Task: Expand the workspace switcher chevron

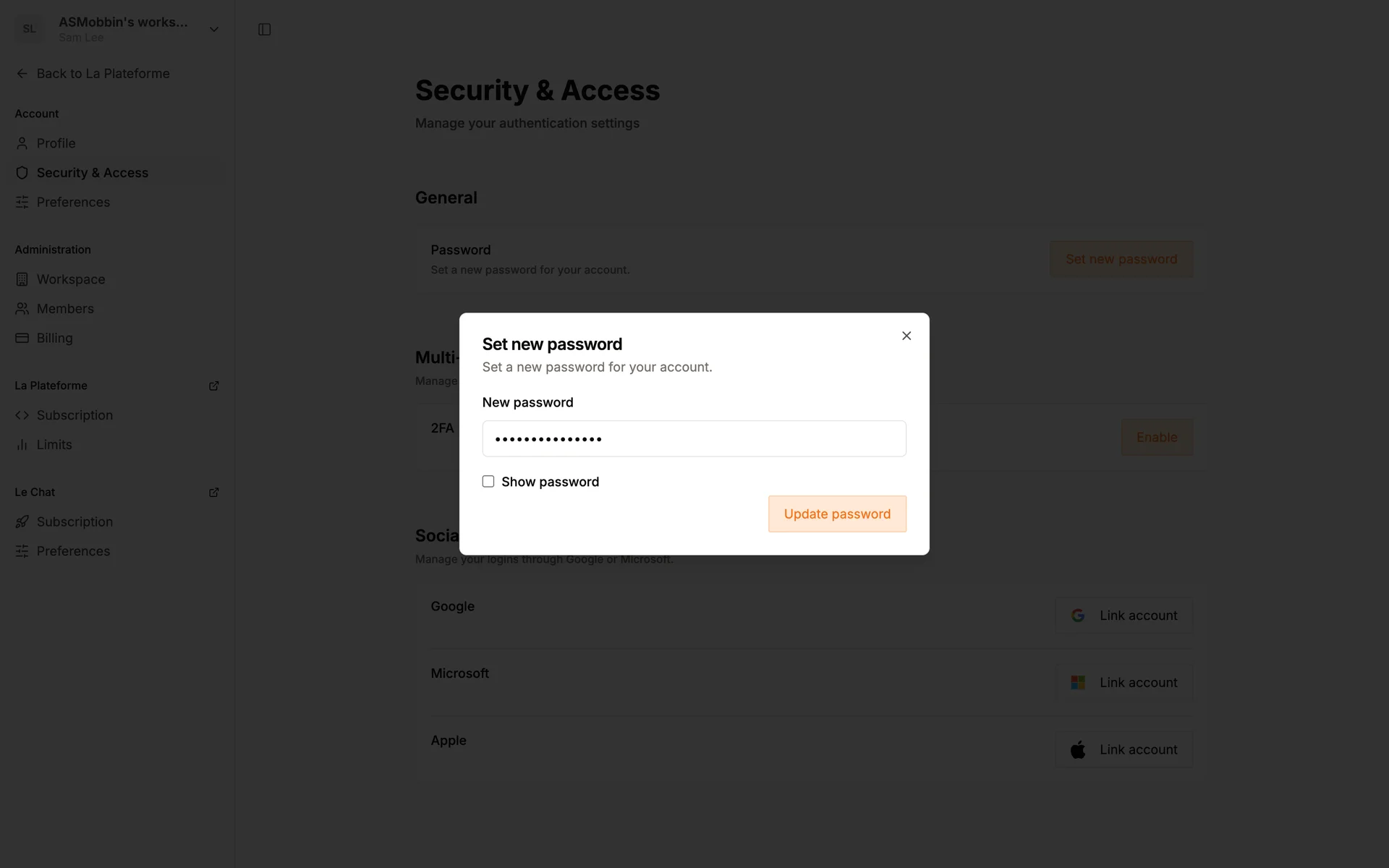Action: (x=213, y=30)
